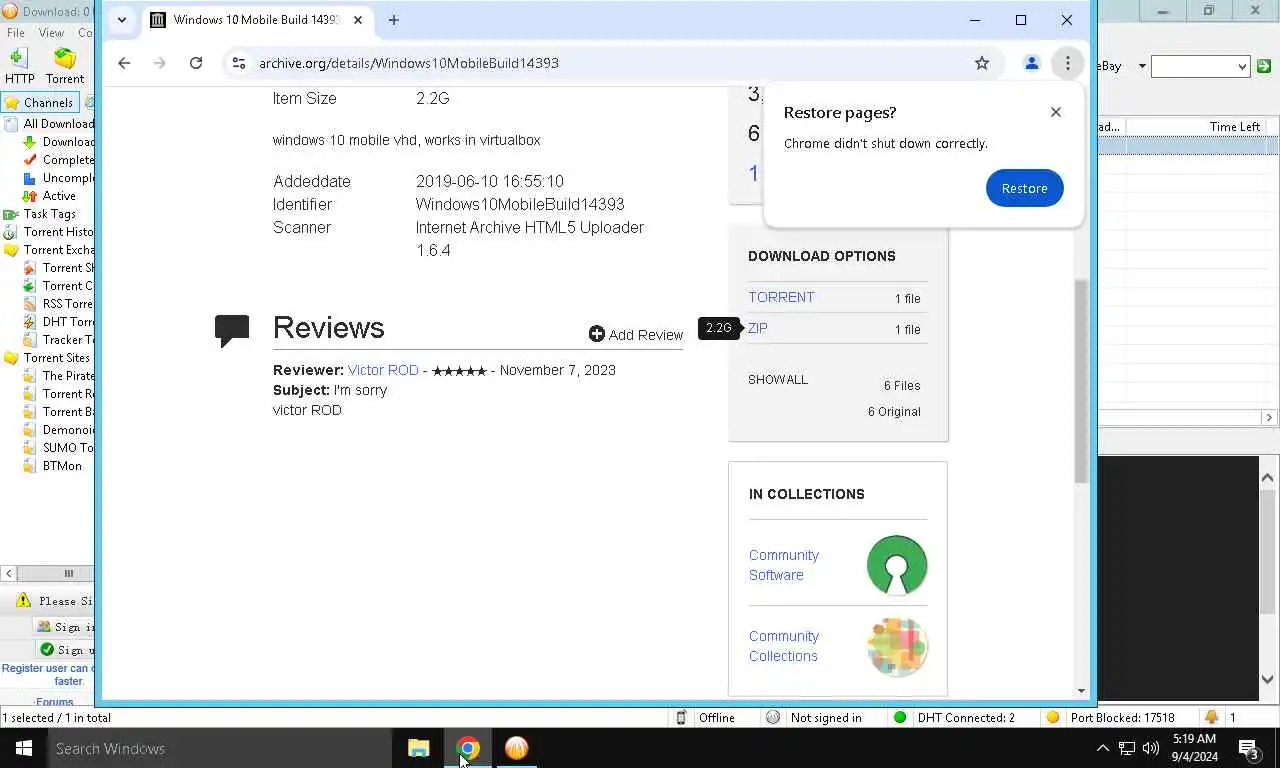Screen dimensions: 1280x768
Task: Click the yellow warning icon beside Please Sign
Action: [24, 601]
